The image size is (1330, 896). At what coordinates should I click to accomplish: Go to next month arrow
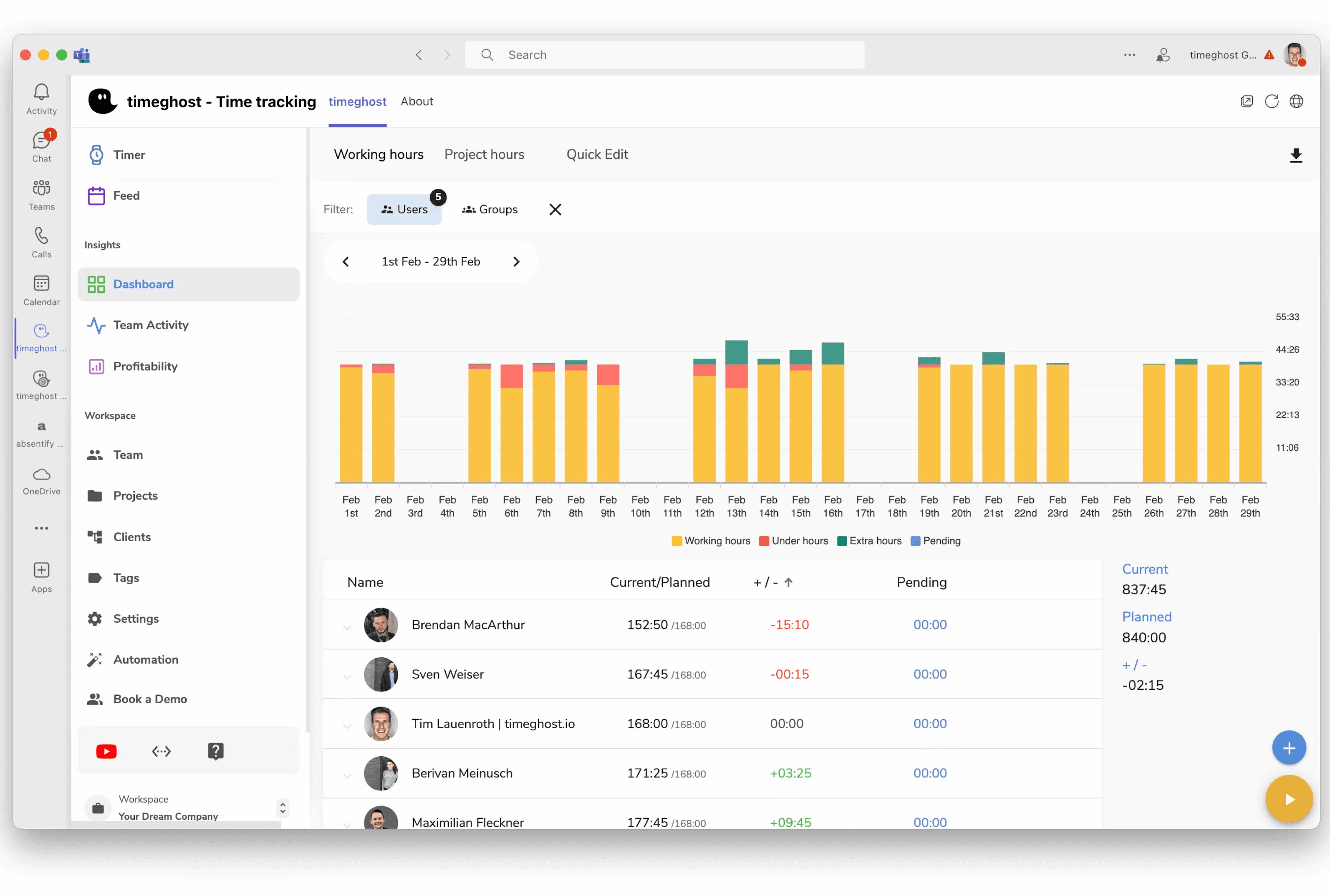tap(516, 262)
